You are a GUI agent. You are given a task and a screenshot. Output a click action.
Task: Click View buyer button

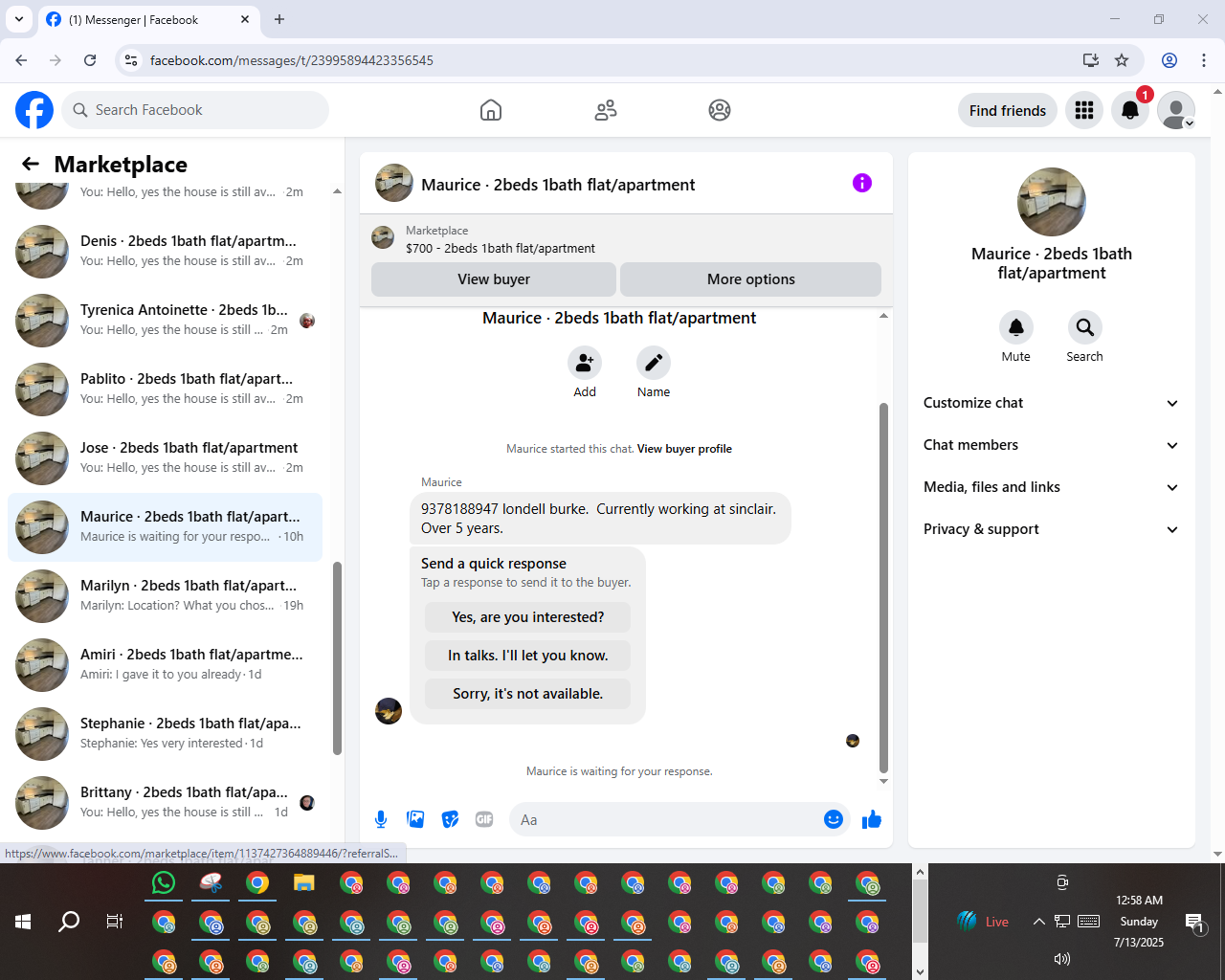click(x=494, y=279)
